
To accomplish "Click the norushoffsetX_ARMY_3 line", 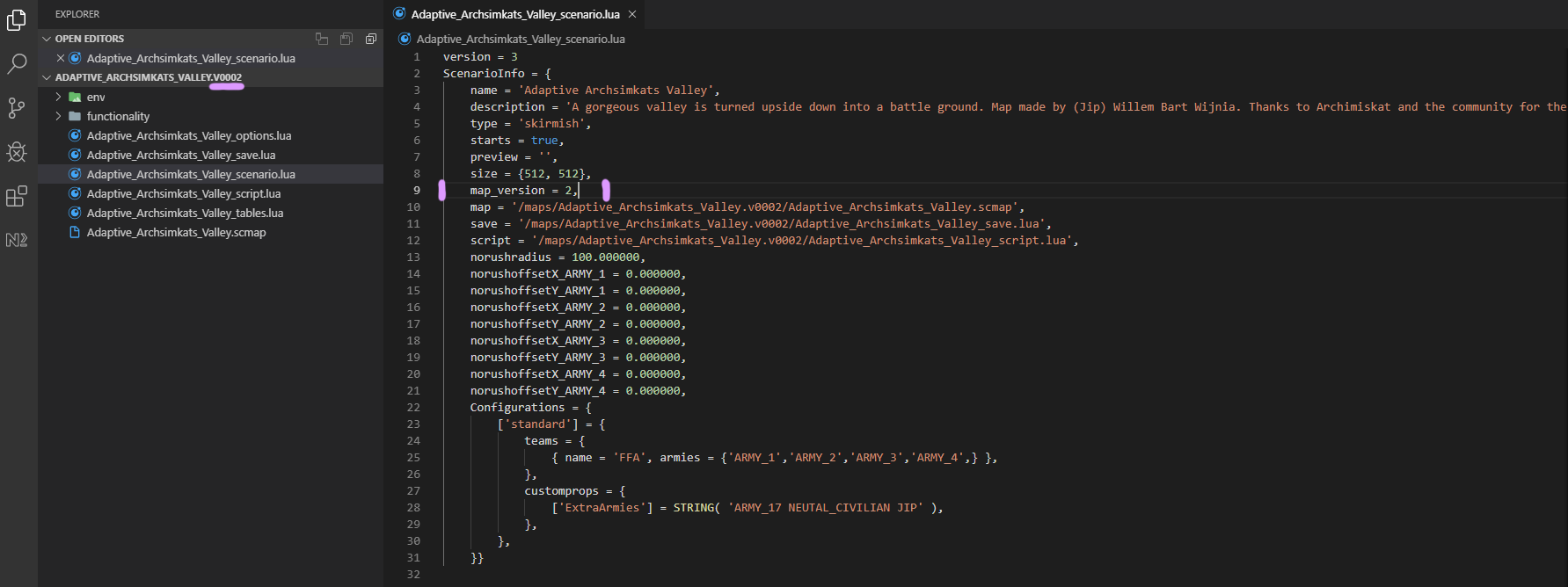I will (578, 340).
